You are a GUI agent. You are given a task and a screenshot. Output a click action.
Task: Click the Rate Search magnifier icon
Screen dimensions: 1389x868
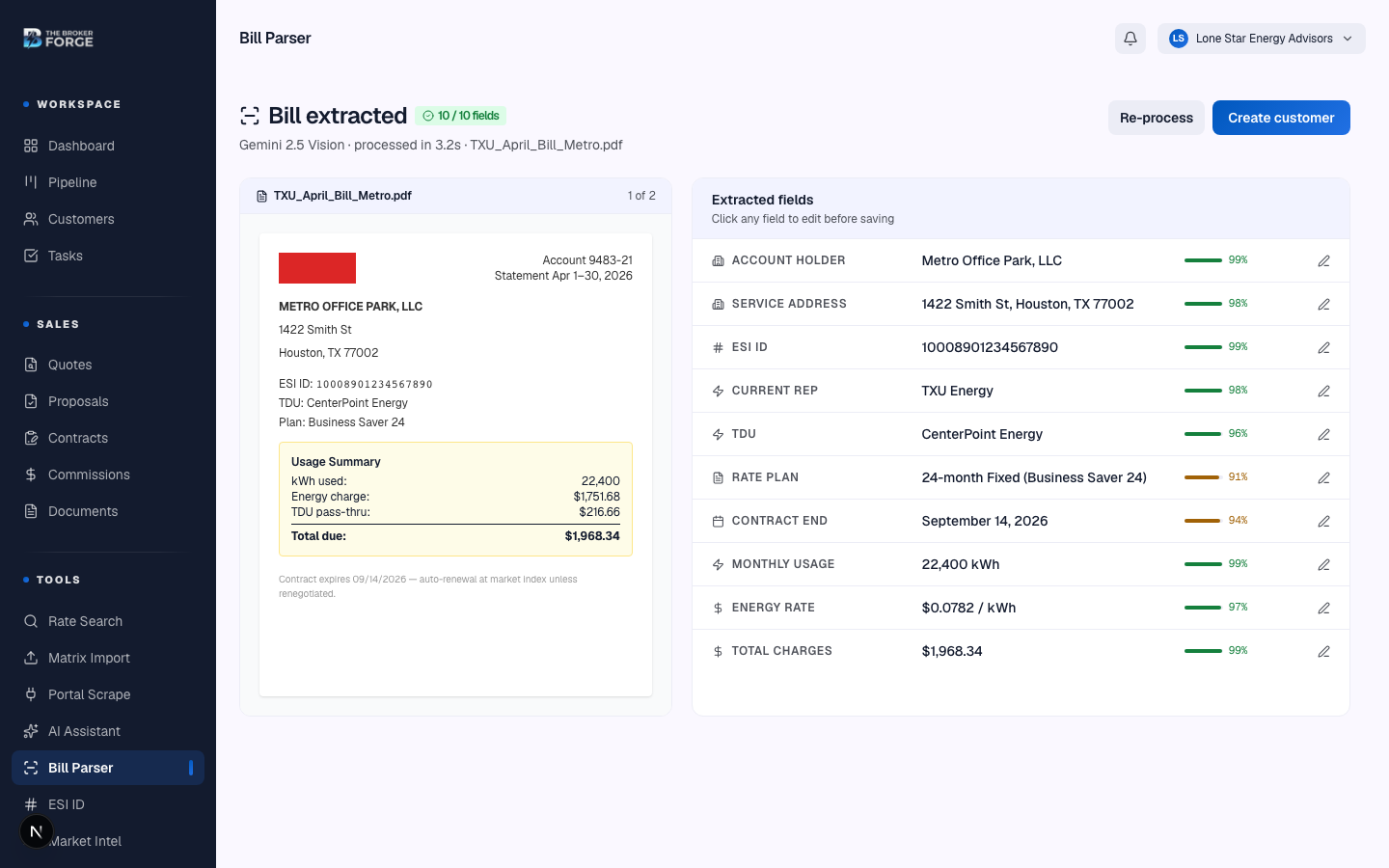[x=31, y=621]
